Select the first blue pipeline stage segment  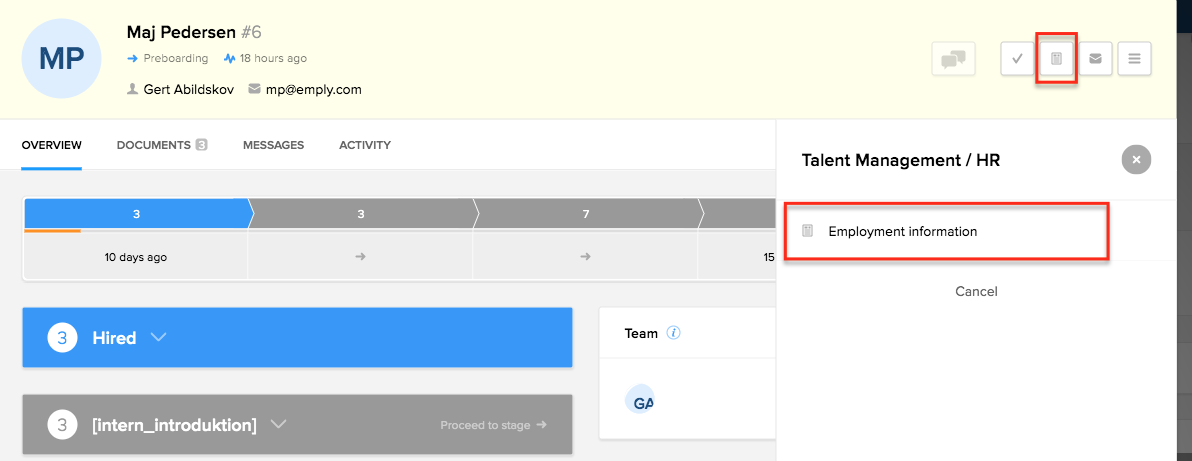click(x=136, y=214)
